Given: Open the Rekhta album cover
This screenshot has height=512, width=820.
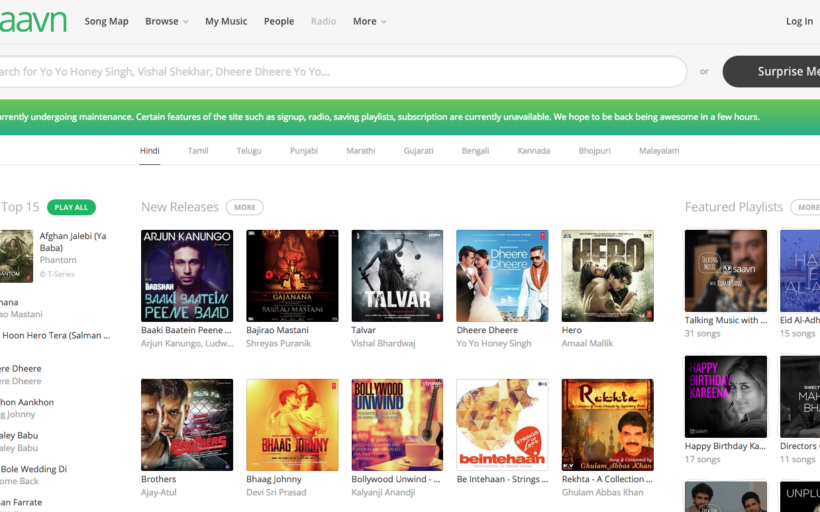Looking at the screenshot, I should (608, 425).
